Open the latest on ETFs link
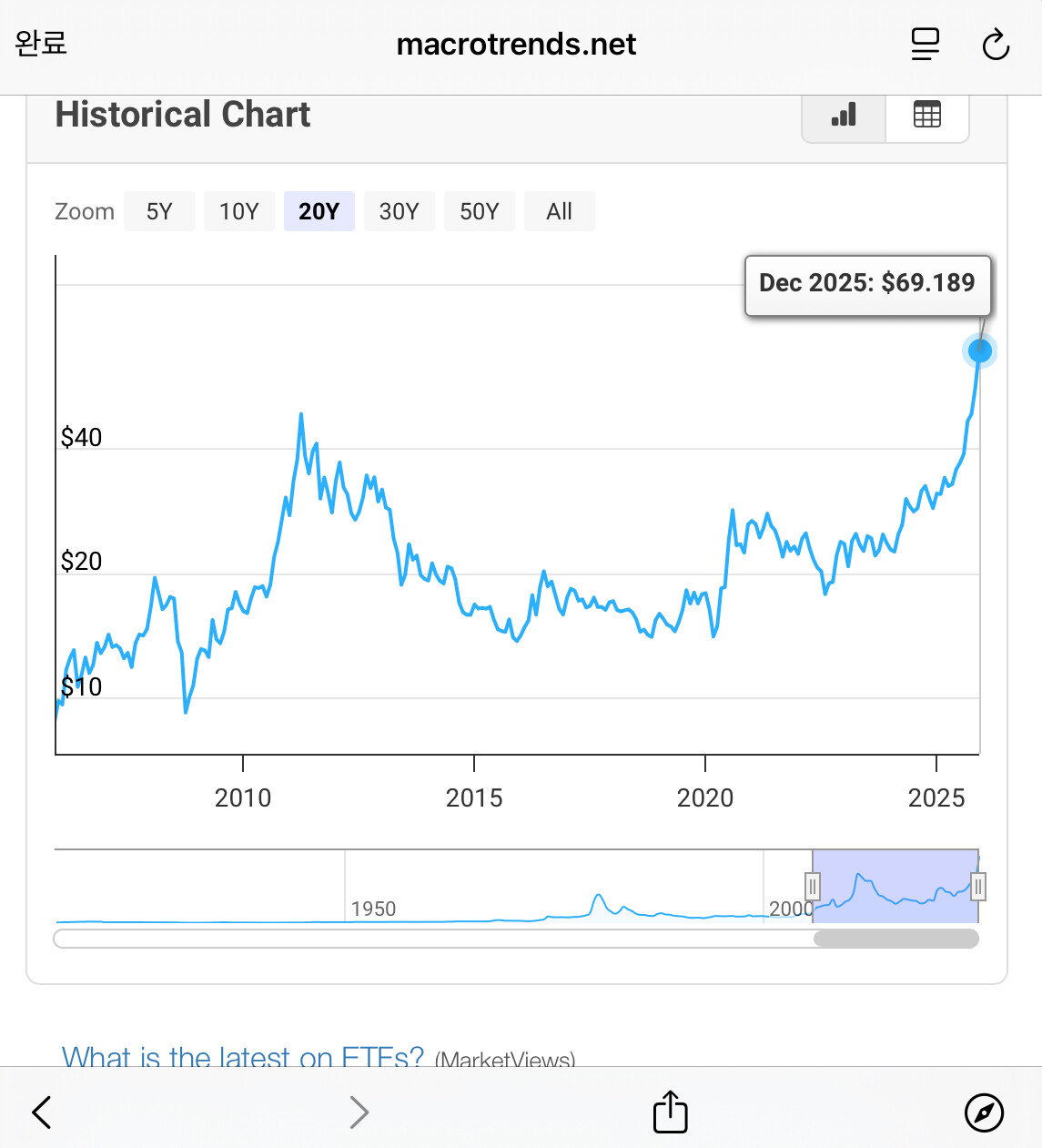1042x1148 pixels. tap(243, 1057)
